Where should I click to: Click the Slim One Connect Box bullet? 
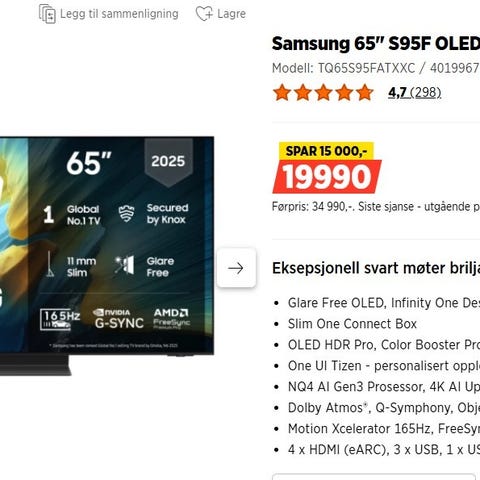pyautogui.click(x=352, y=324)
